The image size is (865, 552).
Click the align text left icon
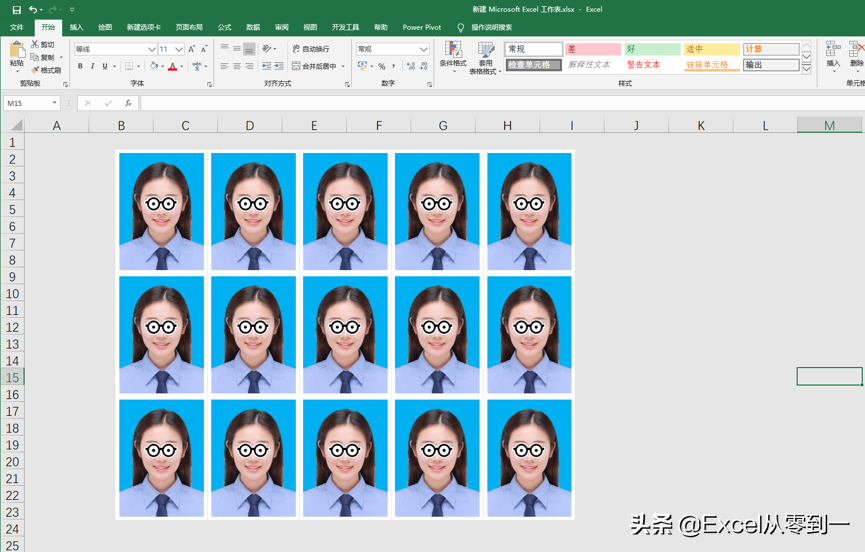225,66
